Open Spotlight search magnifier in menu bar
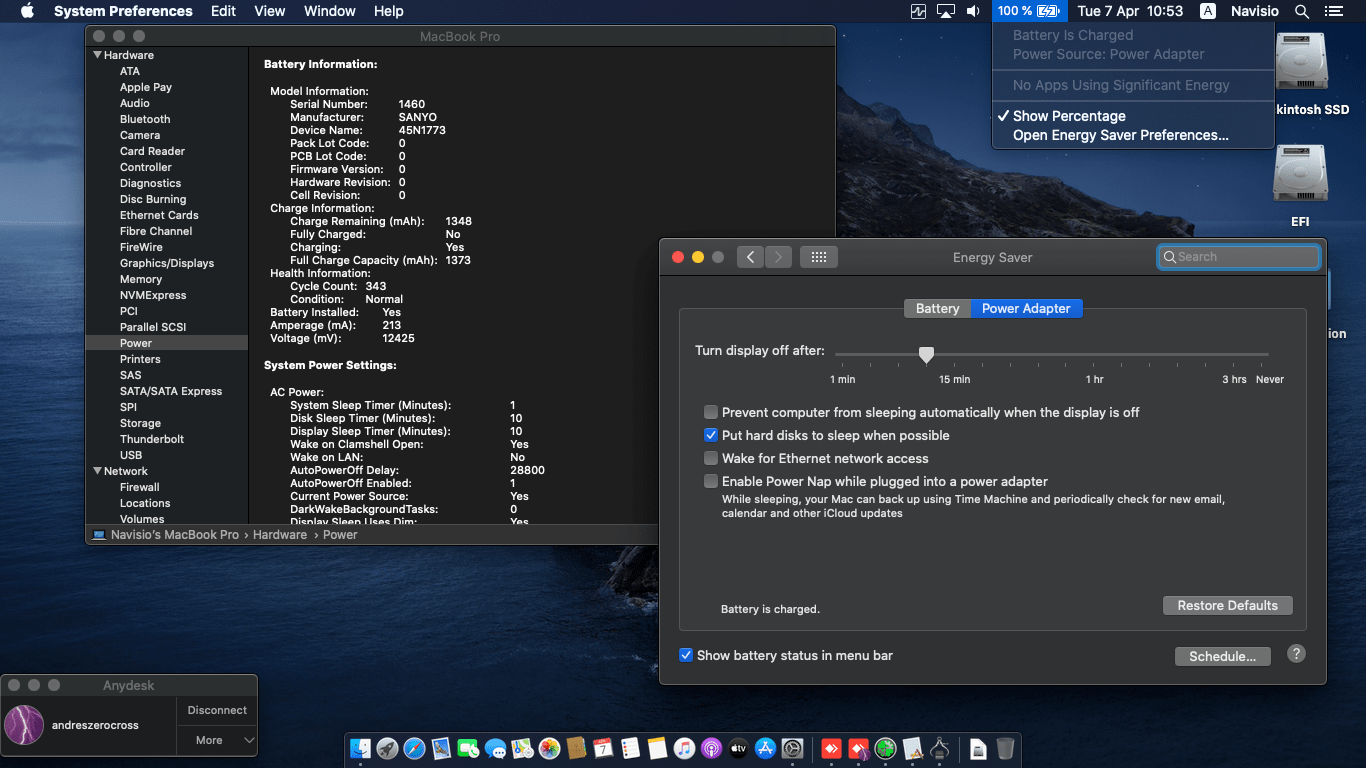 click(1302, 11)
